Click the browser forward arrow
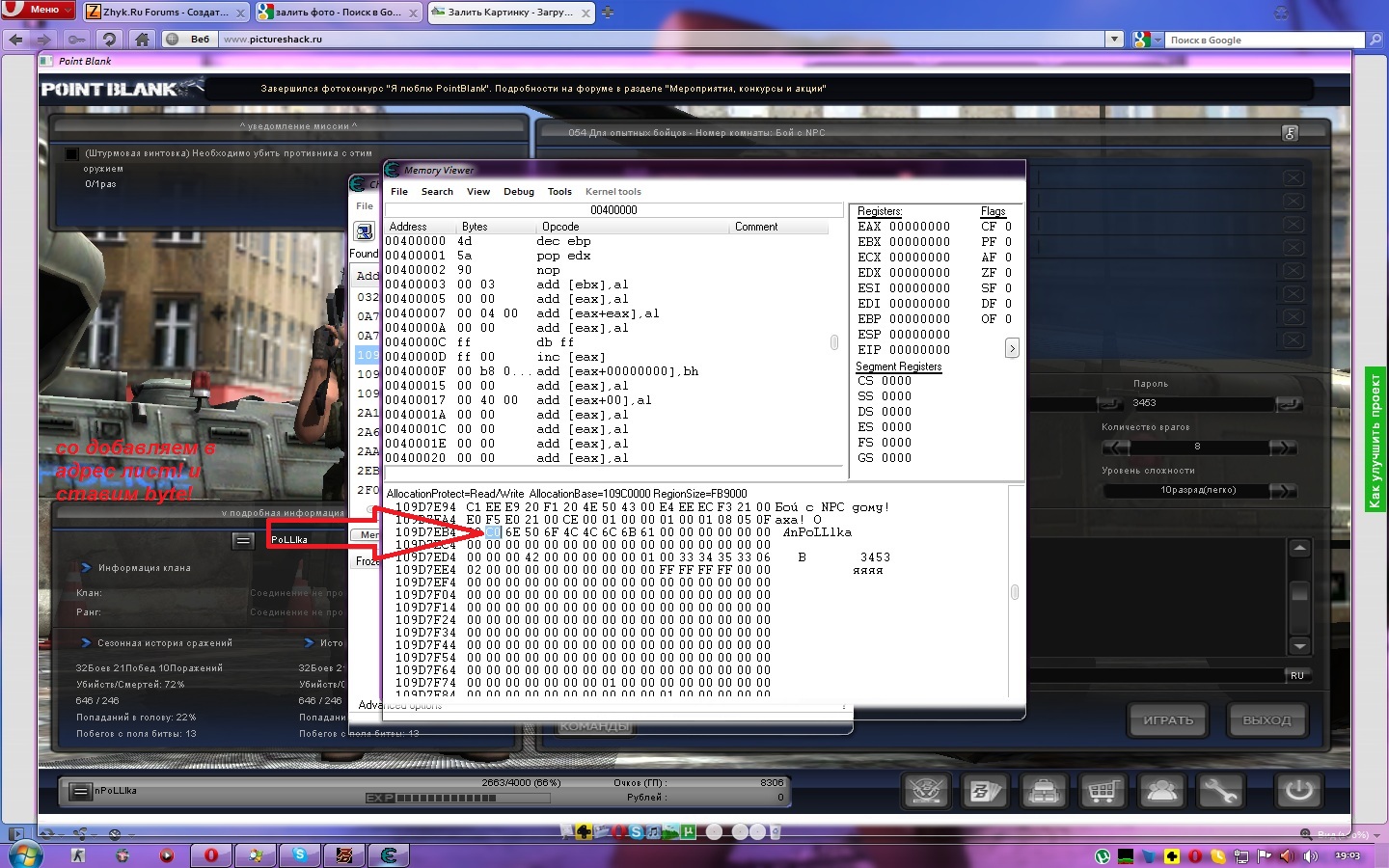Screen dimensions: 1389x868 [x=43, y=40]
